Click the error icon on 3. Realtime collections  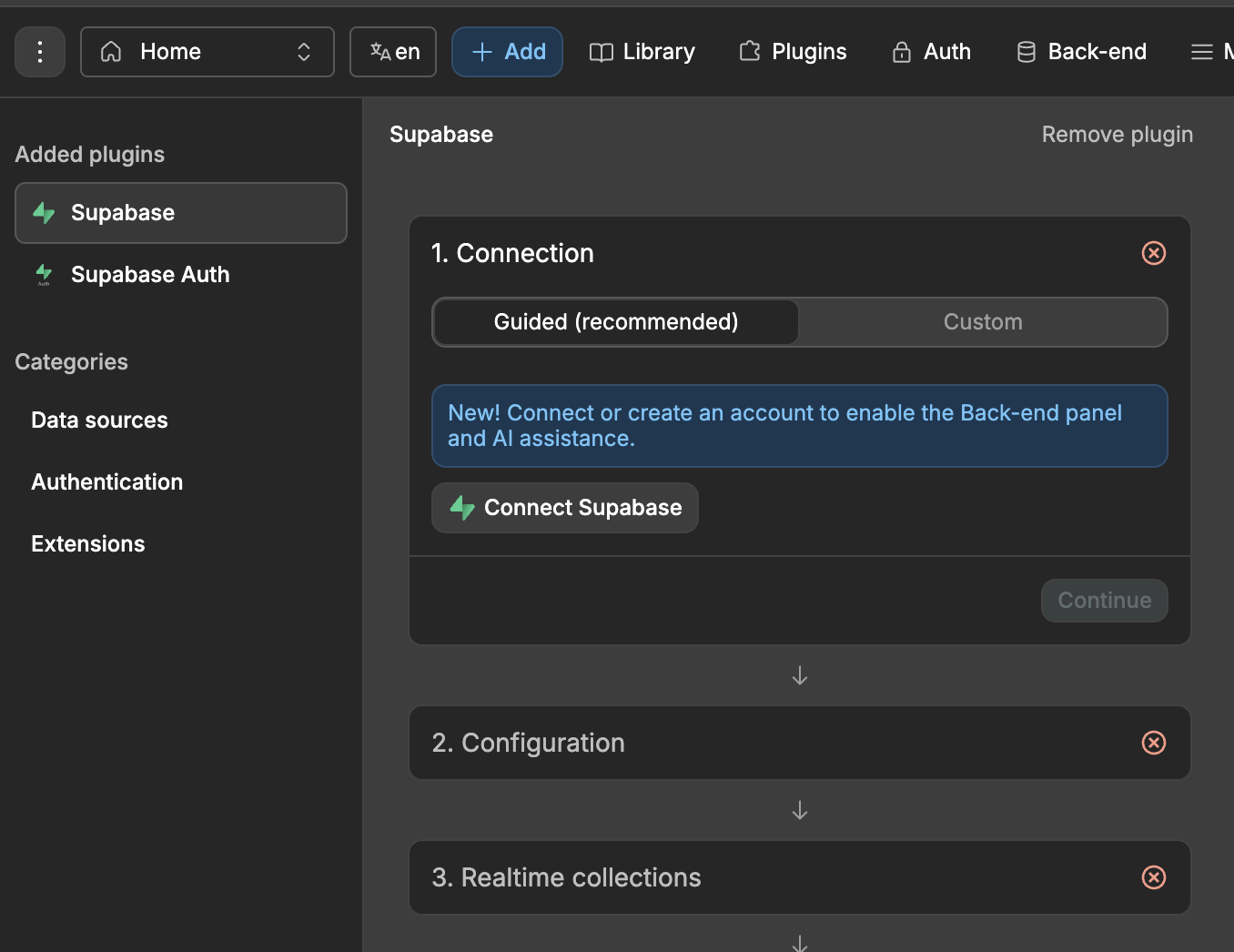pos(1154,877)
